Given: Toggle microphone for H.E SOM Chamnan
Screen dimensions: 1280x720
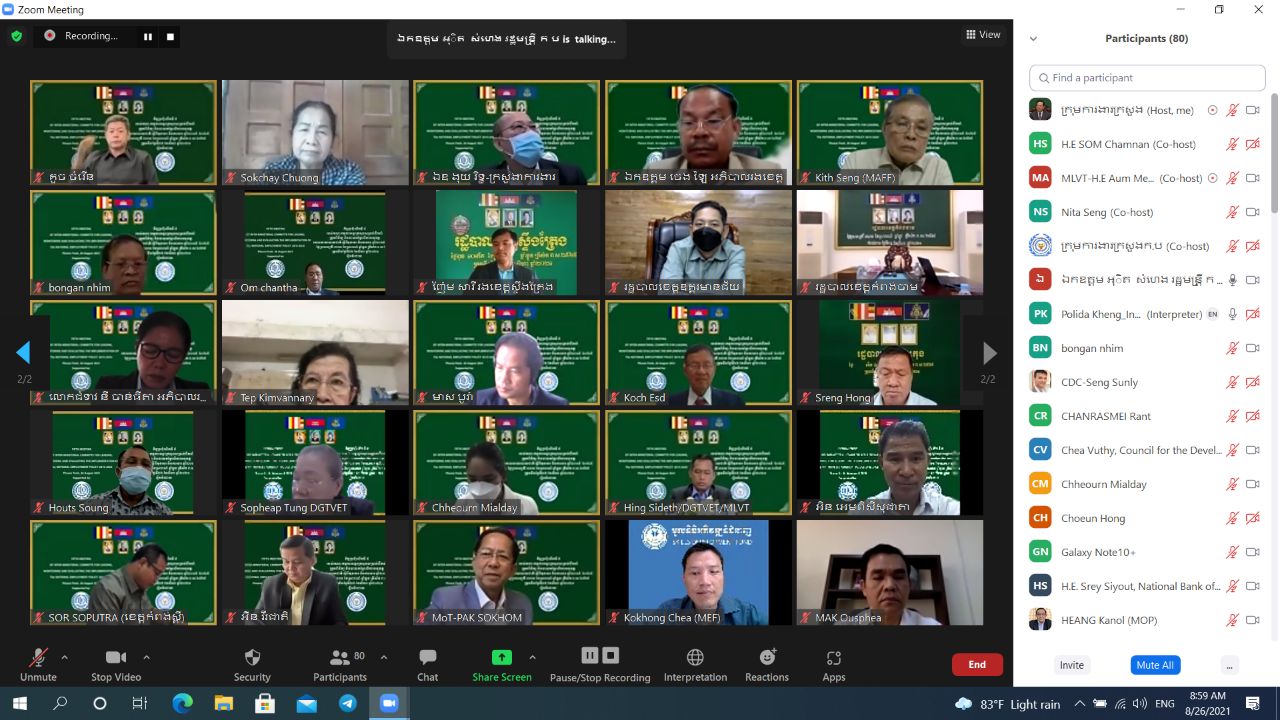Looking at the screenshot, I should [1233, 144].
